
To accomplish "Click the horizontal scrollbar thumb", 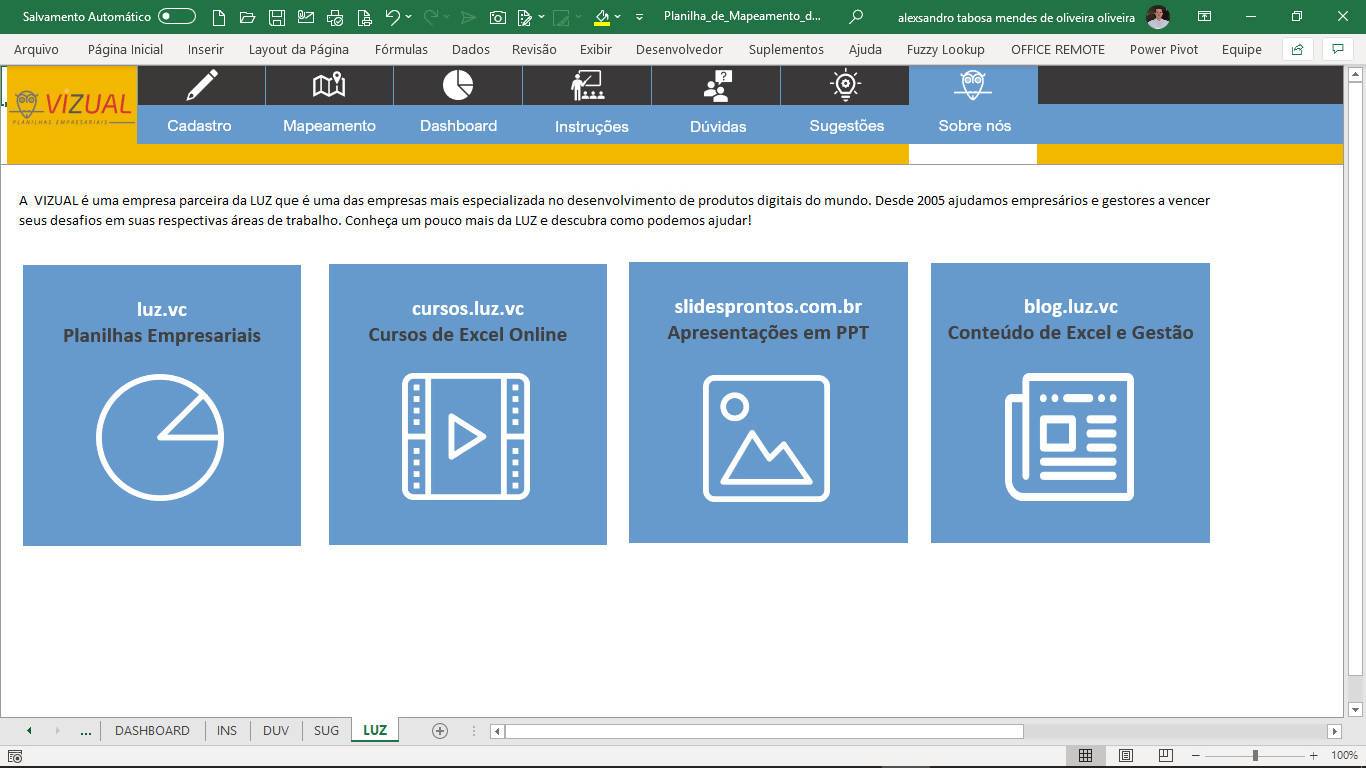I will click(764, 731).
